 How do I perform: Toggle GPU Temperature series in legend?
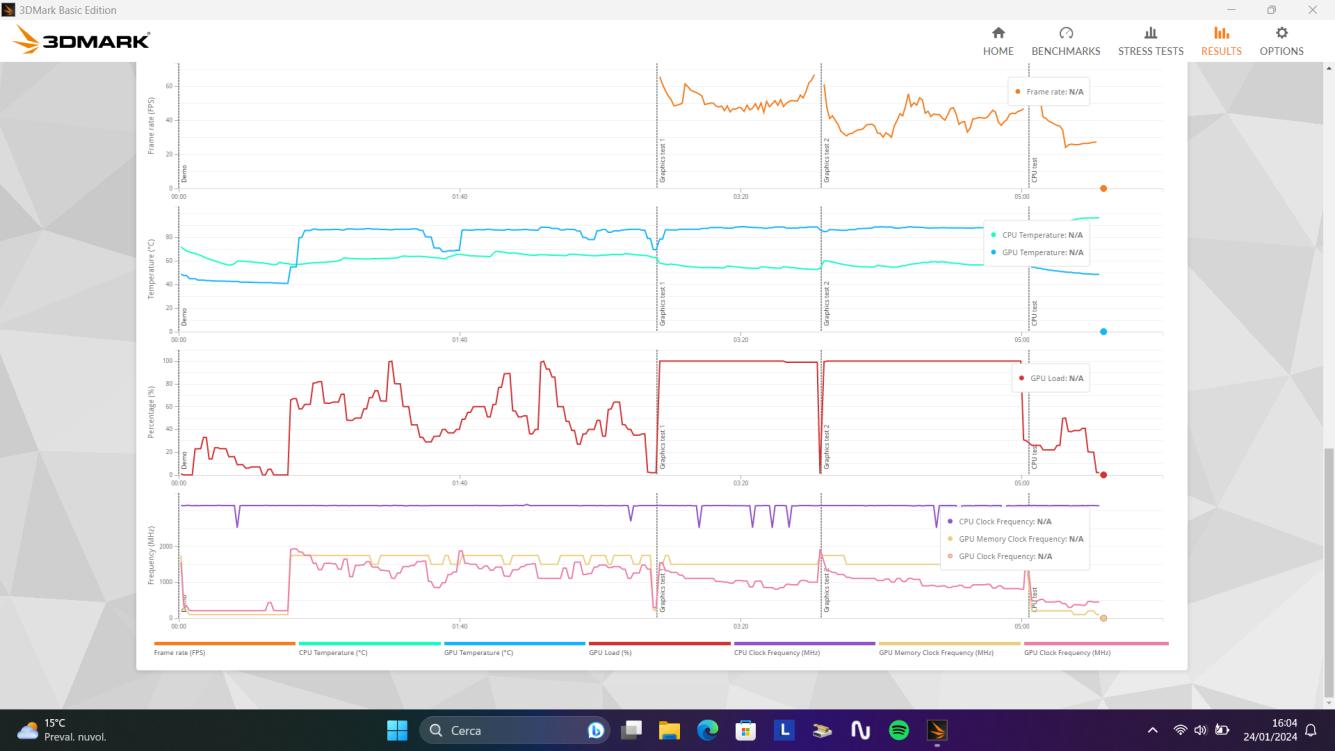click(x=514, y=649)
